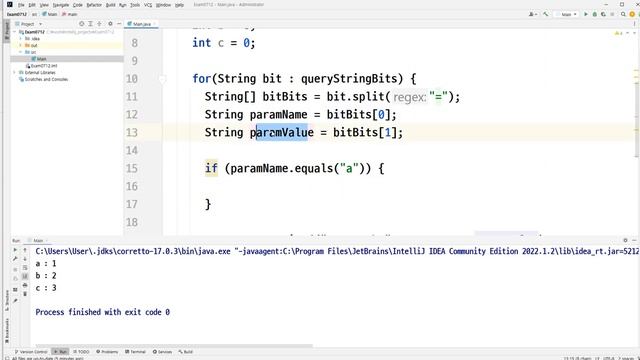Click the warnings indicator in editor
This screenshot has height=360, width=640.
618,33
